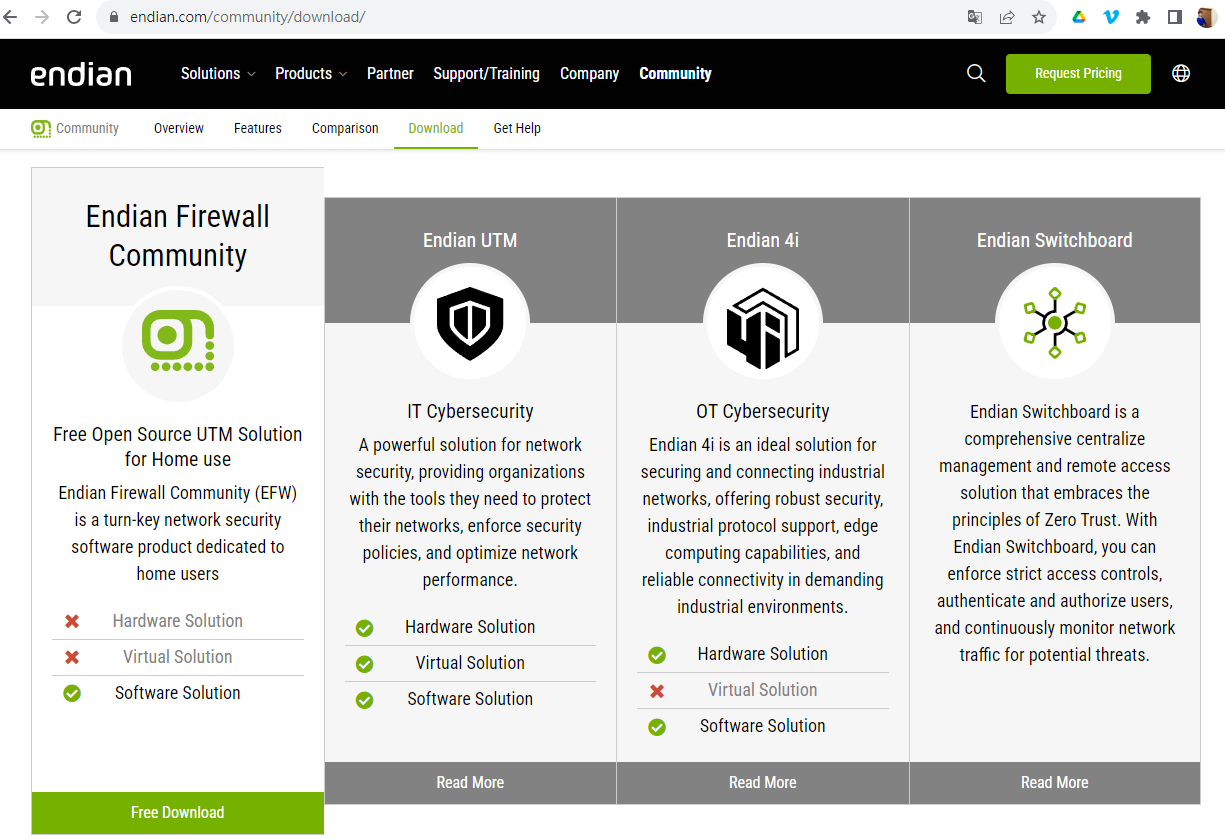Click green check next to Community Software Solution
1225x840 pixels.
[x=72, y=693]
